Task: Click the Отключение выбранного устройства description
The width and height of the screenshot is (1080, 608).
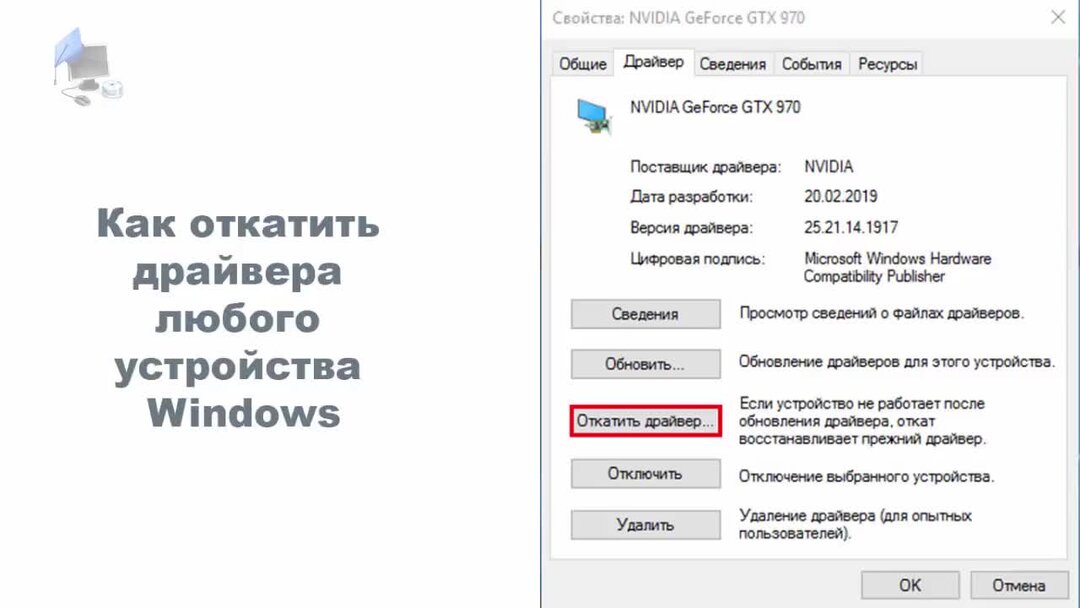Action: click(x=866, y=476)
